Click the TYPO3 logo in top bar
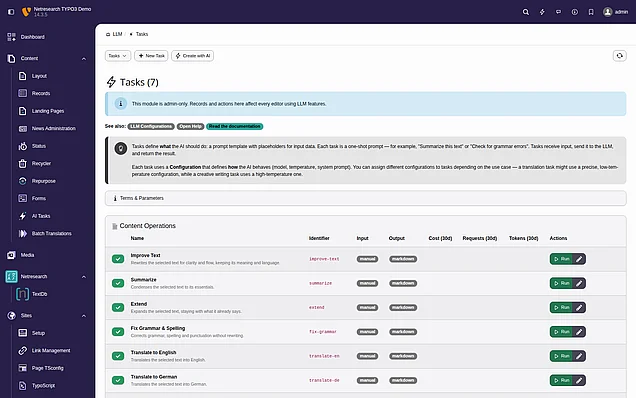This screenshot has width=636, height=398. [26, 12]
